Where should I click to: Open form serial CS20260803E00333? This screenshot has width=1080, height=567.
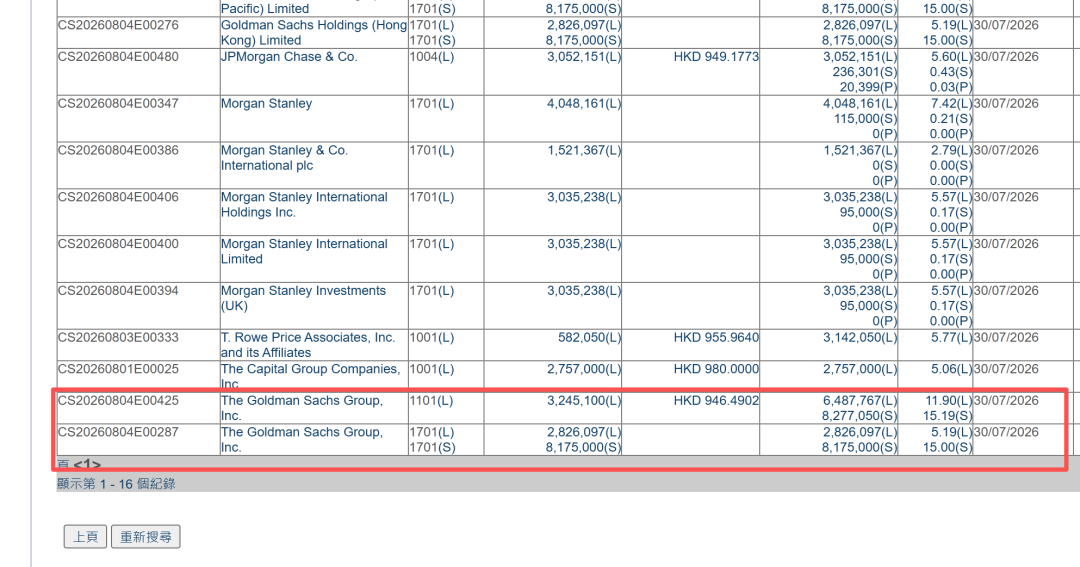coord(118,338)
